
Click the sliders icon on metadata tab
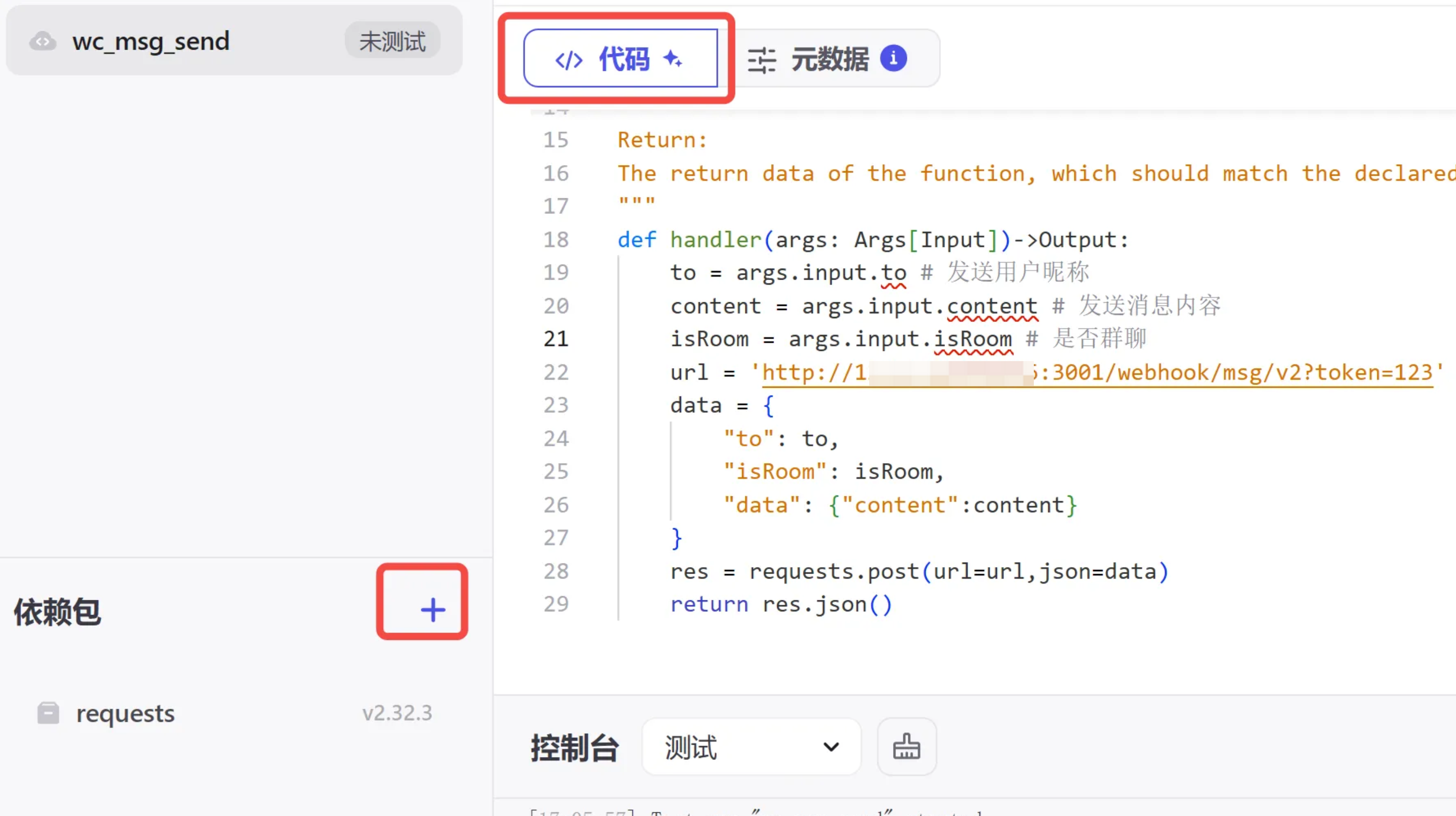tap(762, 60)
